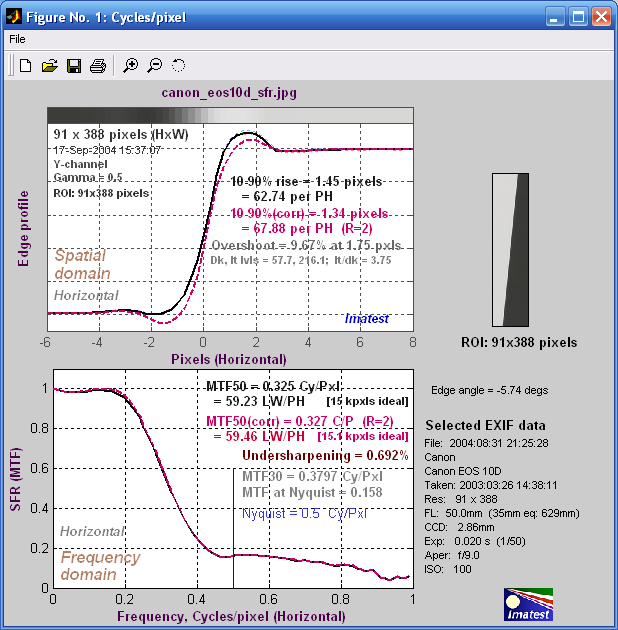Open the File menu
The width and height of the screenshot is (618, 630).
(x=17, y=39)
